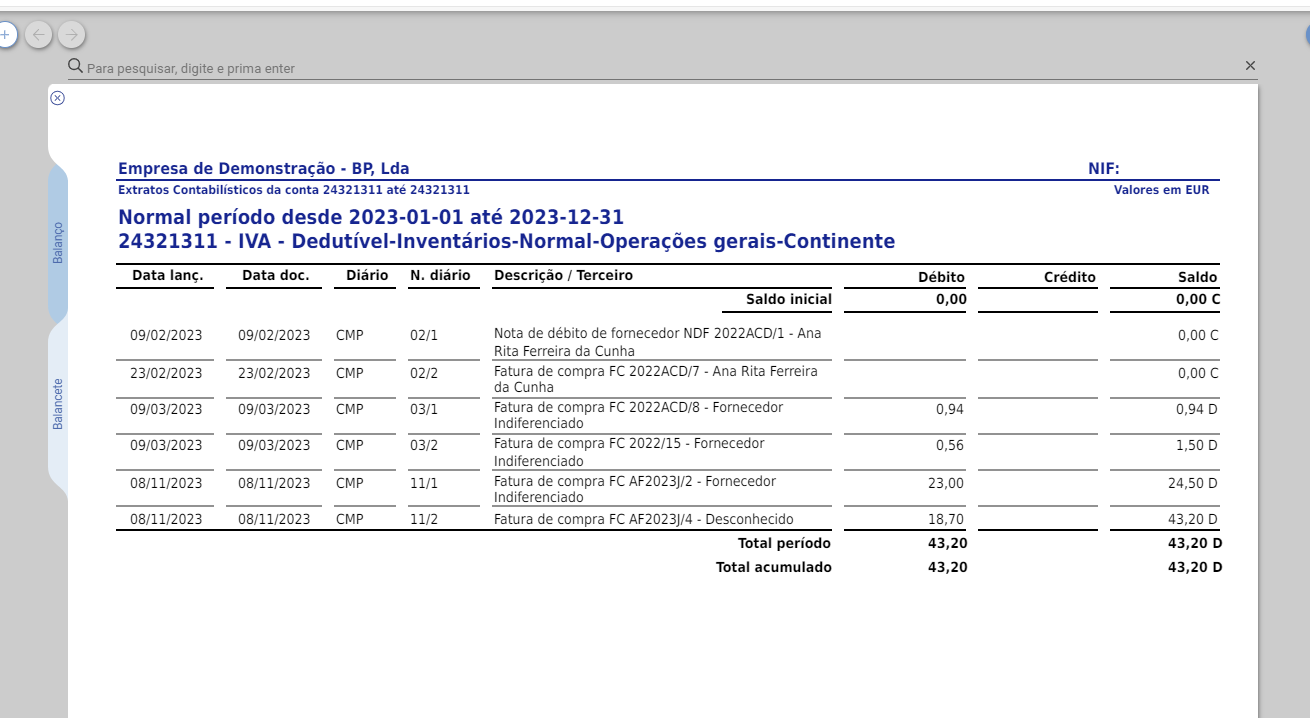Viewport: 1310px width, 718px height.
Task: Focus the search field 'Para pesquisar'
Action: click(660, 68)
